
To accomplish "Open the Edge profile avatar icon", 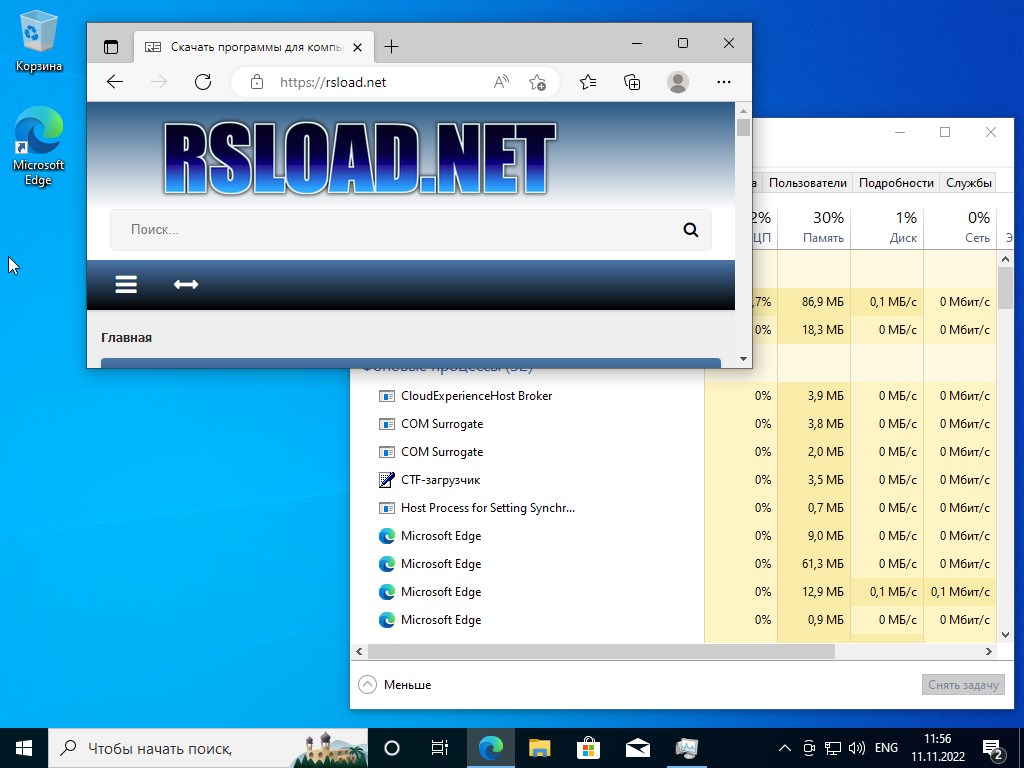I will point(678,82).
